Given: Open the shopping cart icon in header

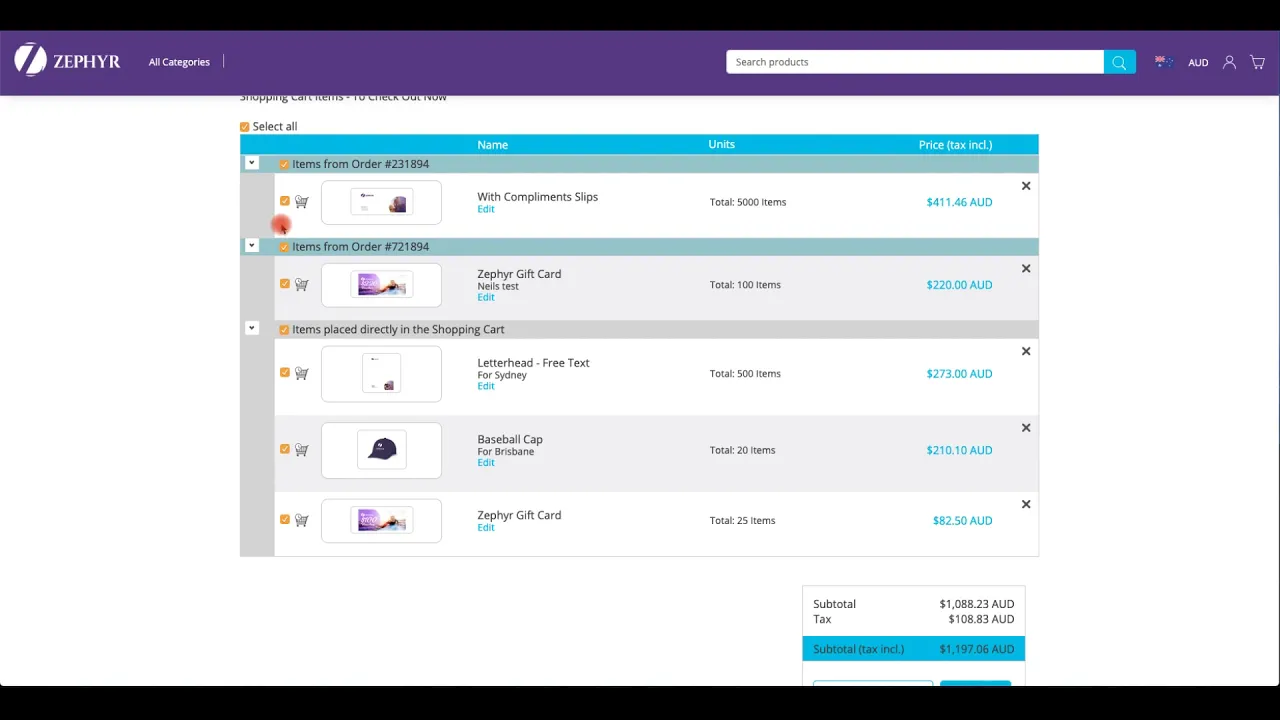Looking at the screenshot, I should 1258,62.
